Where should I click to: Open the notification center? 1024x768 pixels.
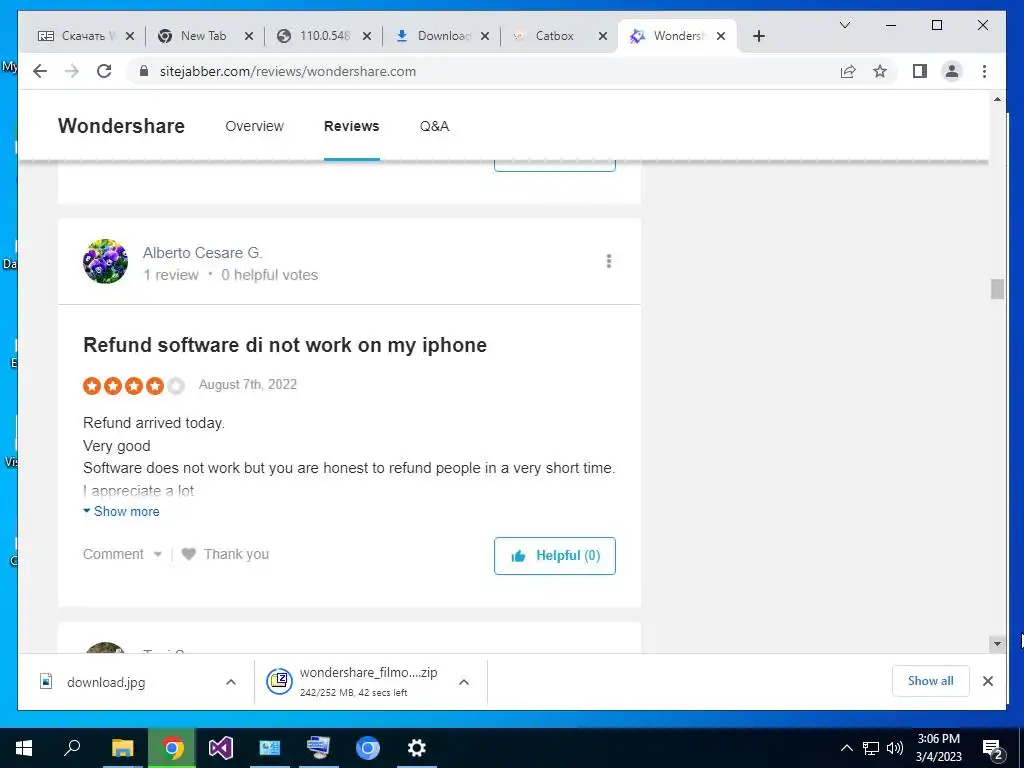993,749
